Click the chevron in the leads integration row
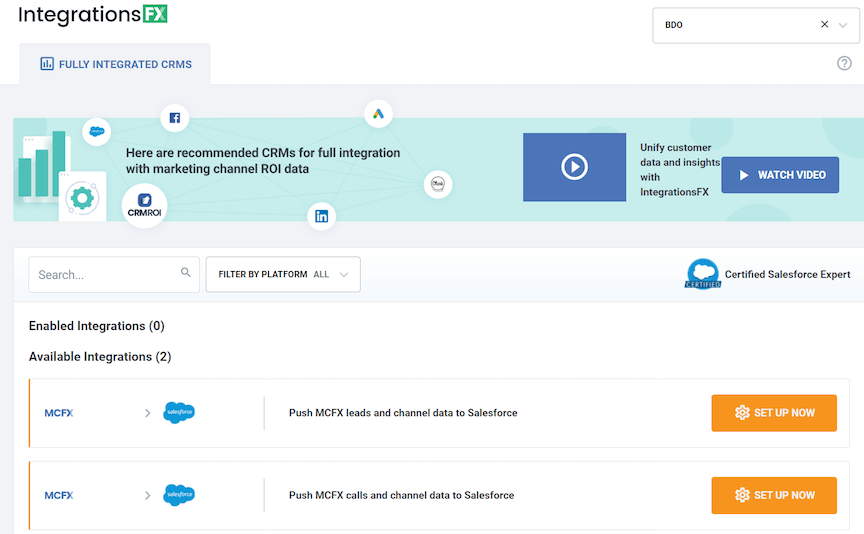 [x=148, y=413]
